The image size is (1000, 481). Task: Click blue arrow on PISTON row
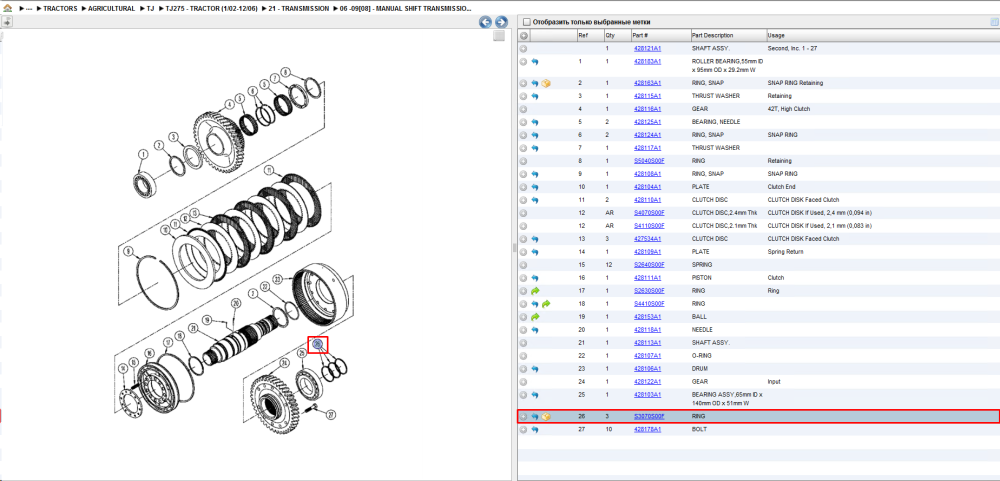(x=534, y=278)
